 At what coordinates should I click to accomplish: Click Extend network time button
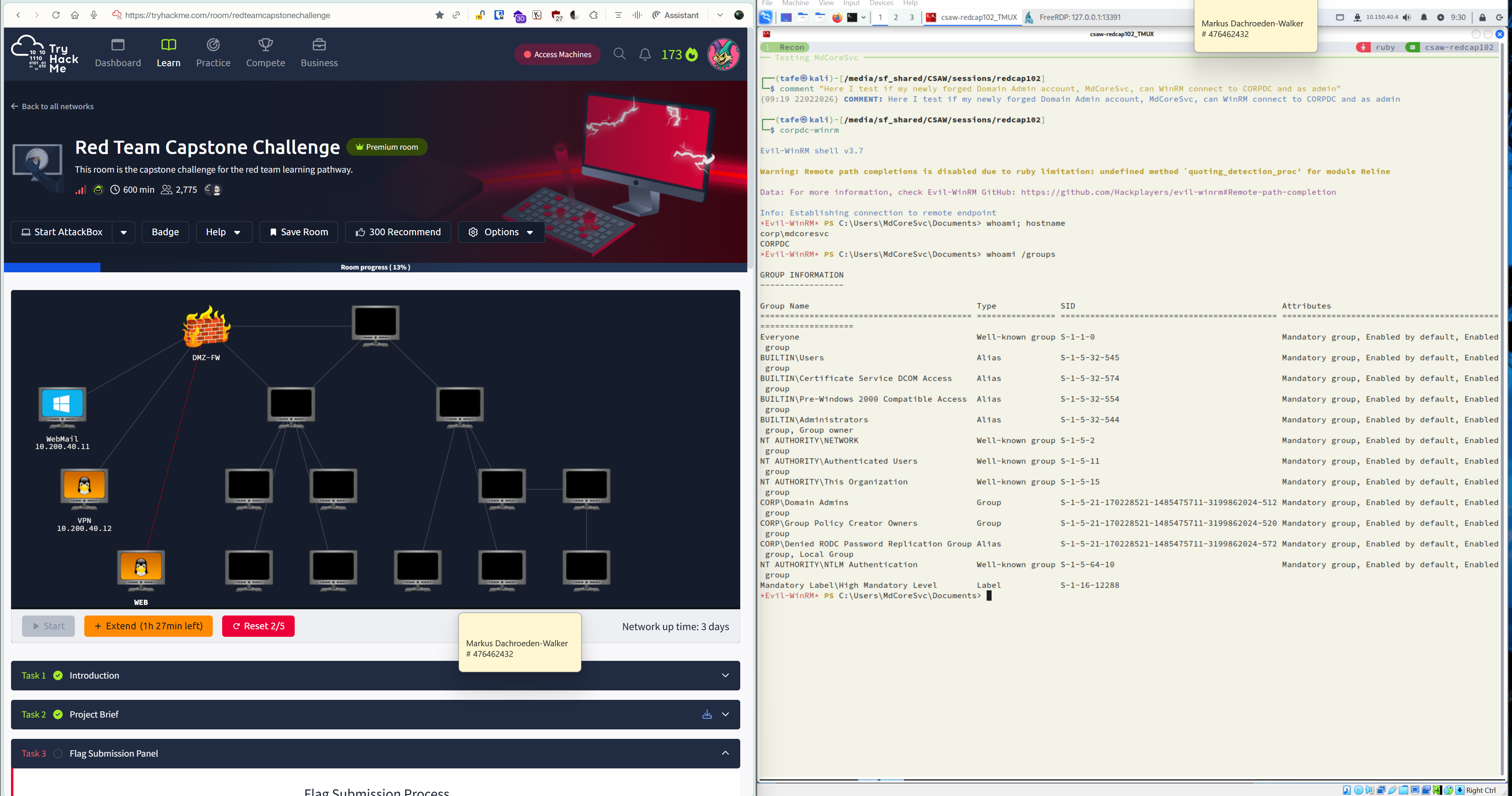click(148, 626)
